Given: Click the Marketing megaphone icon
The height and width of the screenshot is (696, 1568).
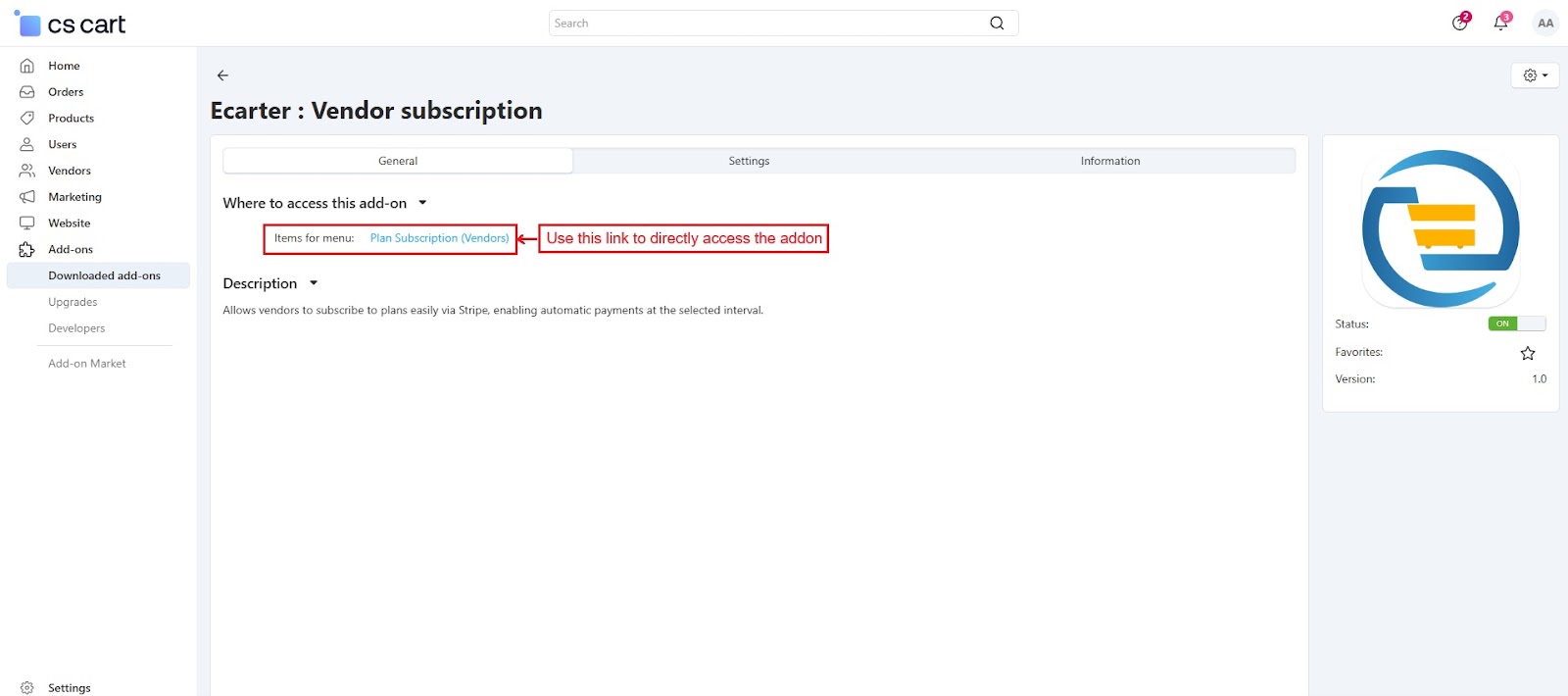Looking at the screenshot, I should coord(27,197).
